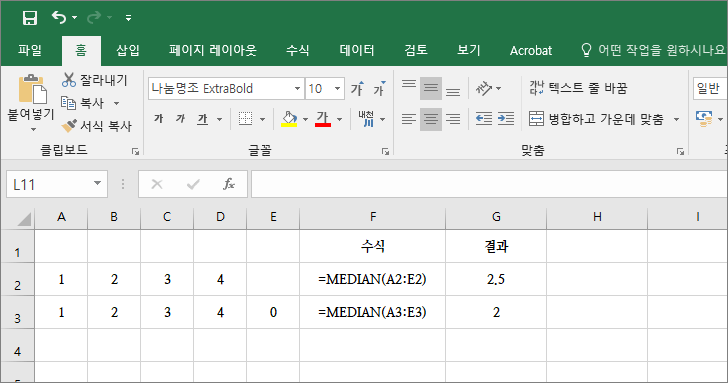
Task: Click the phonetic guide 내천 icon
Action: pyautogui.click(x=366, y=119)
